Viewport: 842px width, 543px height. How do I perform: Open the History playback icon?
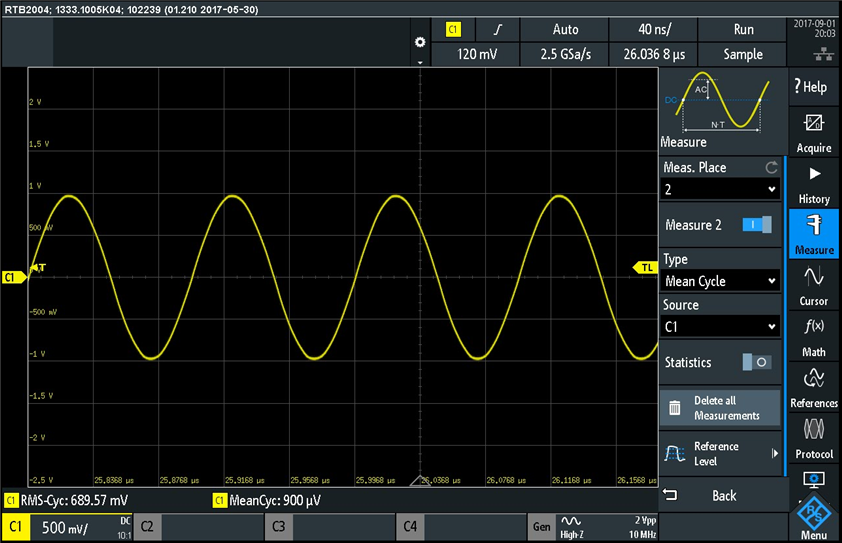[x=814, y=183]
